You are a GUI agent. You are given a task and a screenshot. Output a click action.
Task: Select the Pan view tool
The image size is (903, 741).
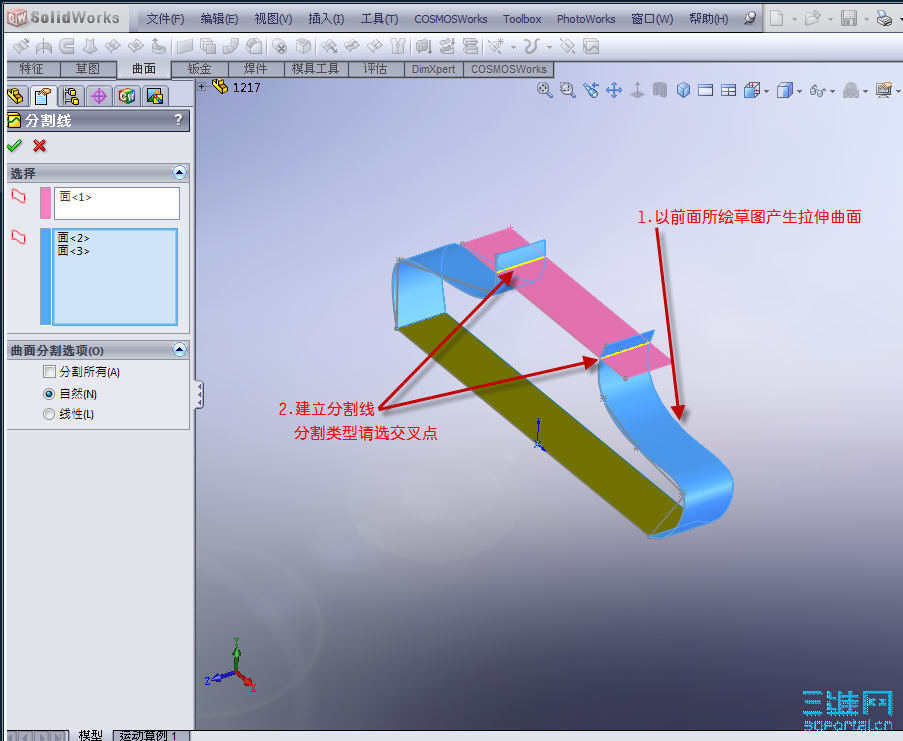tap(614, 90)
